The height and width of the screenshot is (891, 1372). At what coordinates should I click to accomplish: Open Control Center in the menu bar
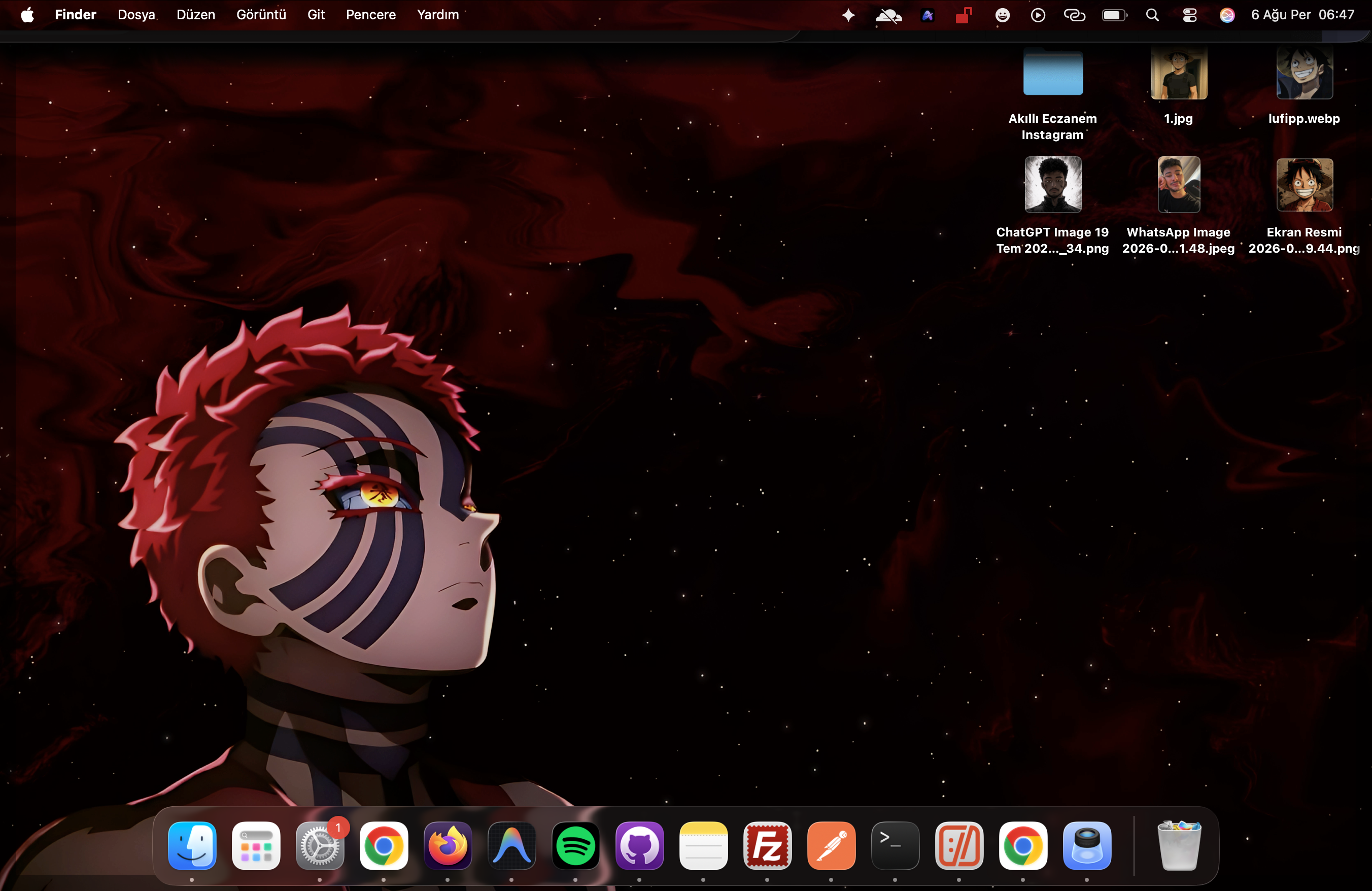(x=1190, y=15)
